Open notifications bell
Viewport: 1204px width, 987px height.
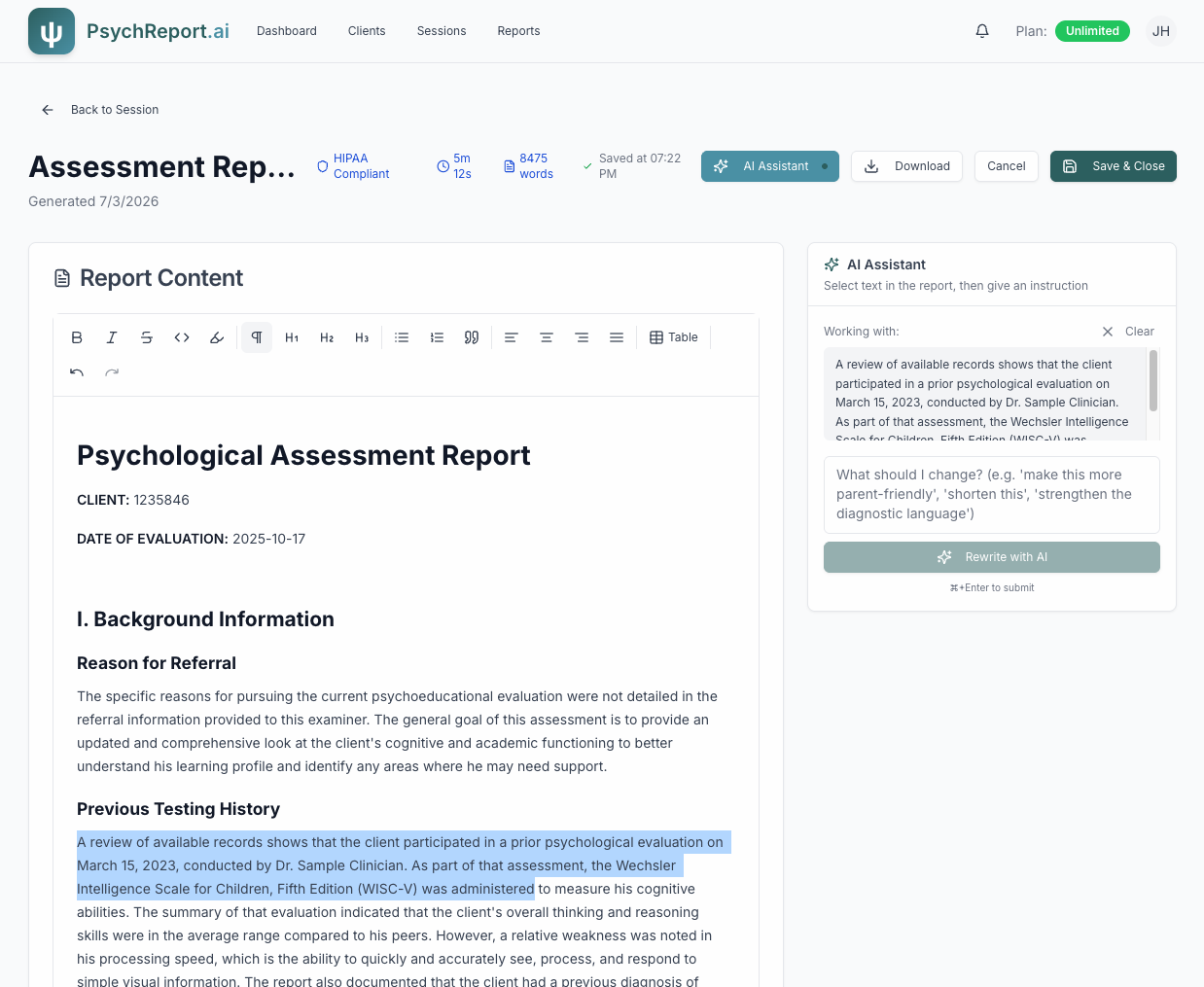coord(982,31)
